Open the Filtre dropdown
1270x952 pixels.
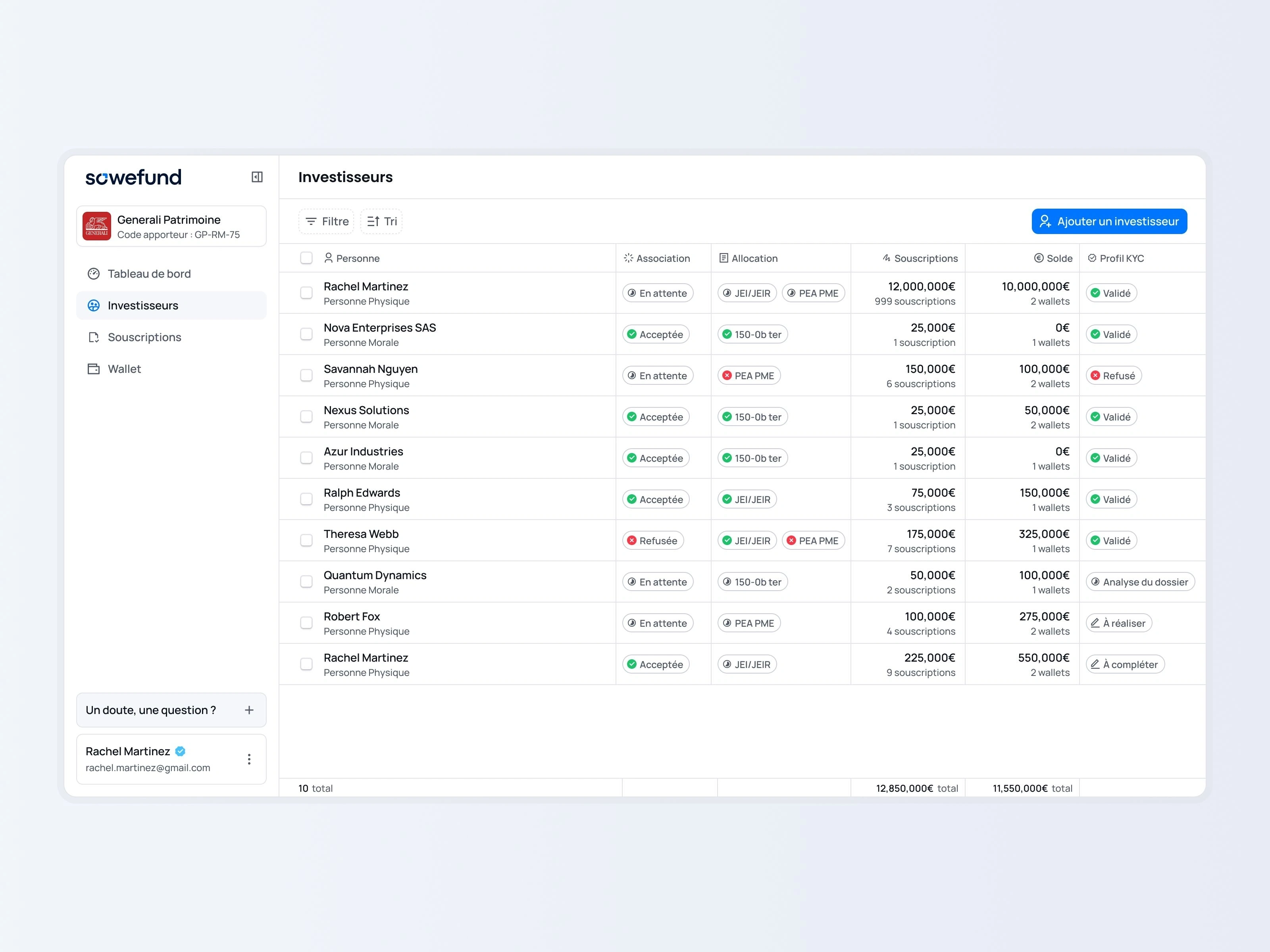(327, 221)
